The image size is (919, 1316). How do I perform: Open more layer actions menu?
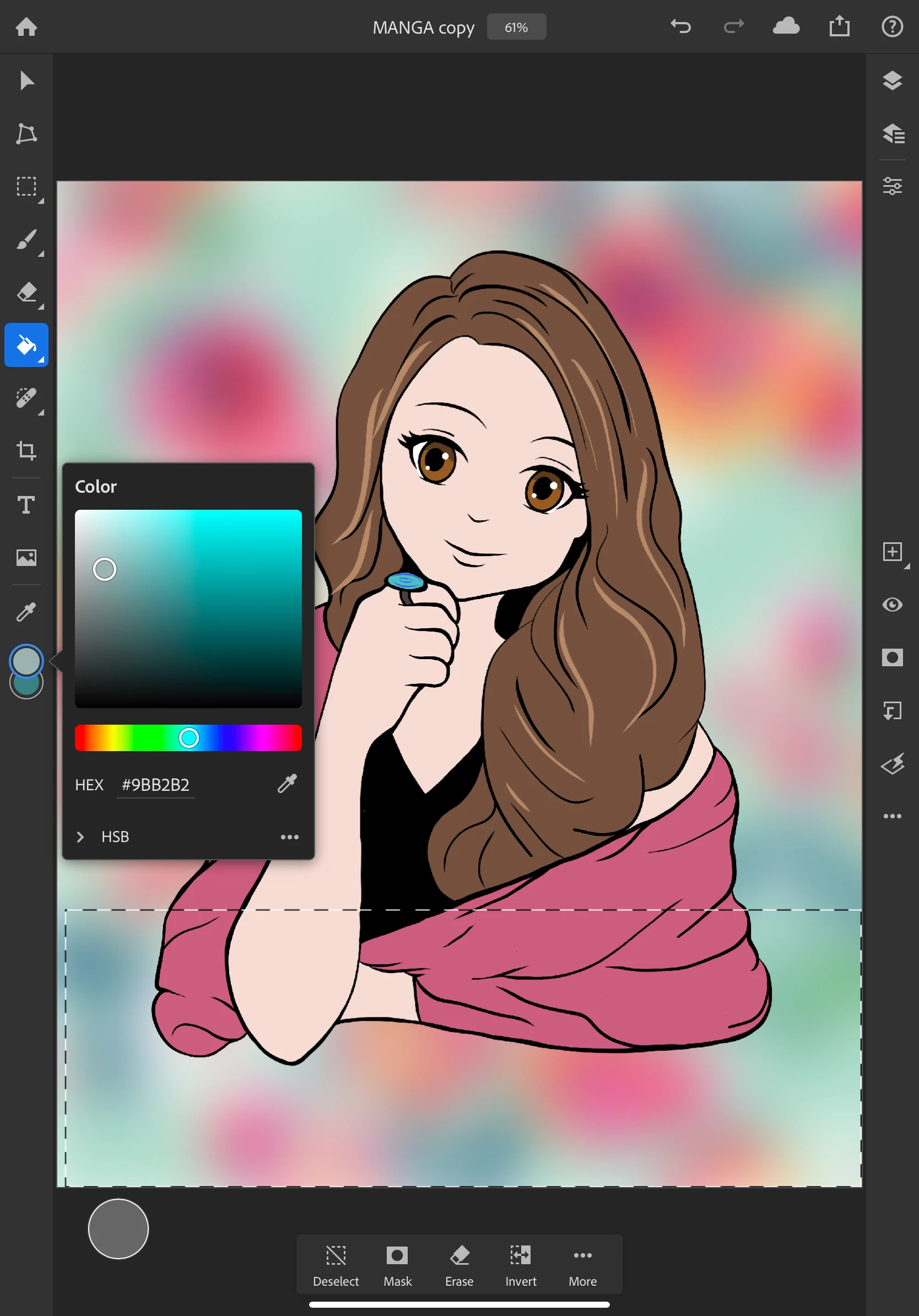click(x=892, y=816)
